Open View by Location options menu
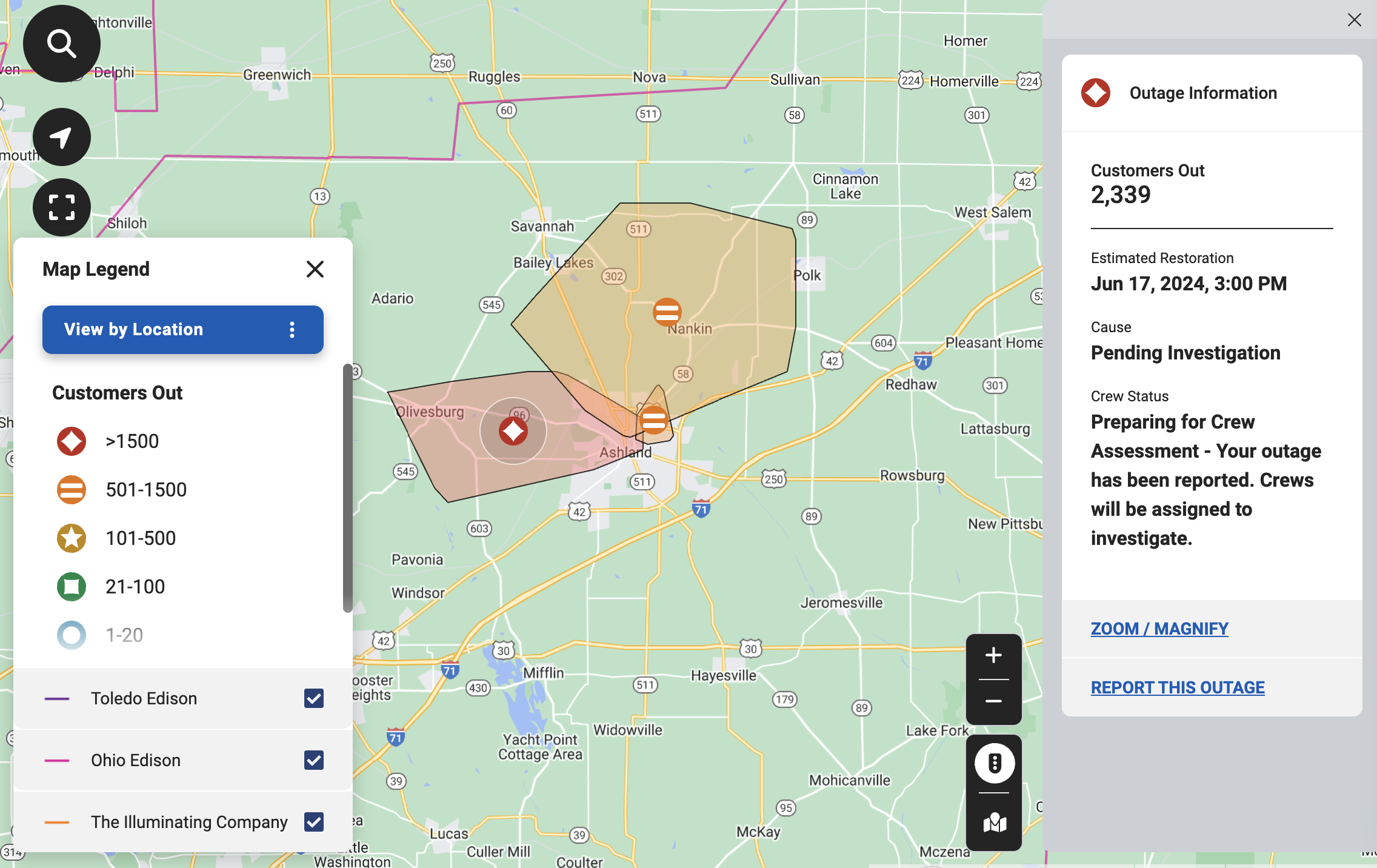 [292, 330]
